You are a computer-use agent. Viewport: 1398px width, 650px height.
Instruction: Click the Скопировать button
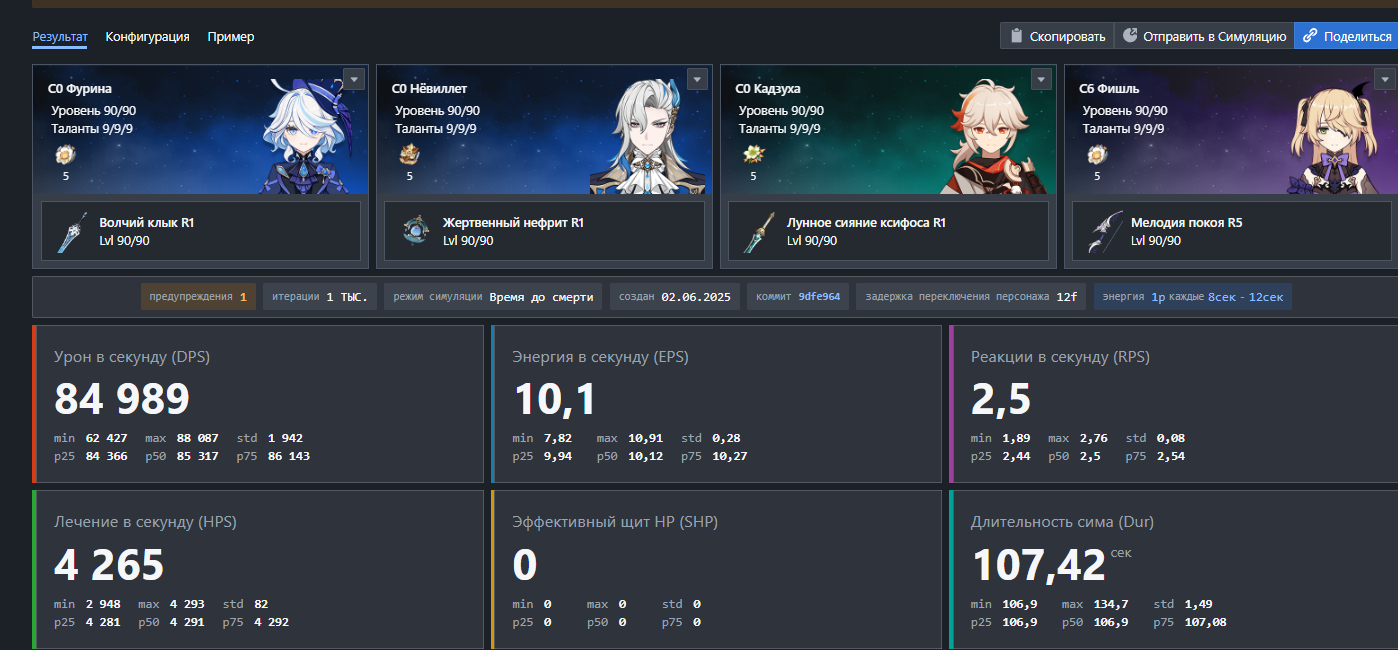coord(1057,36)
